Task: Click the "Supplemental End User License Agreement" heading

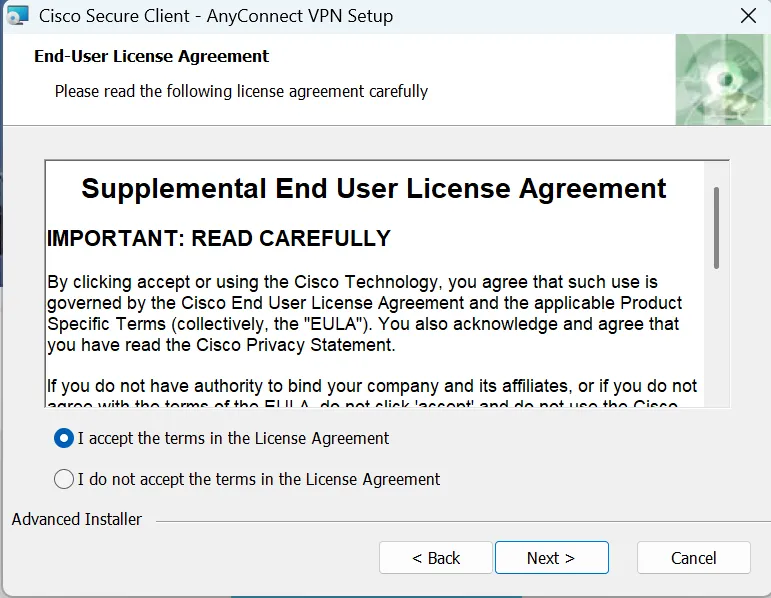Action: [374, 188]
